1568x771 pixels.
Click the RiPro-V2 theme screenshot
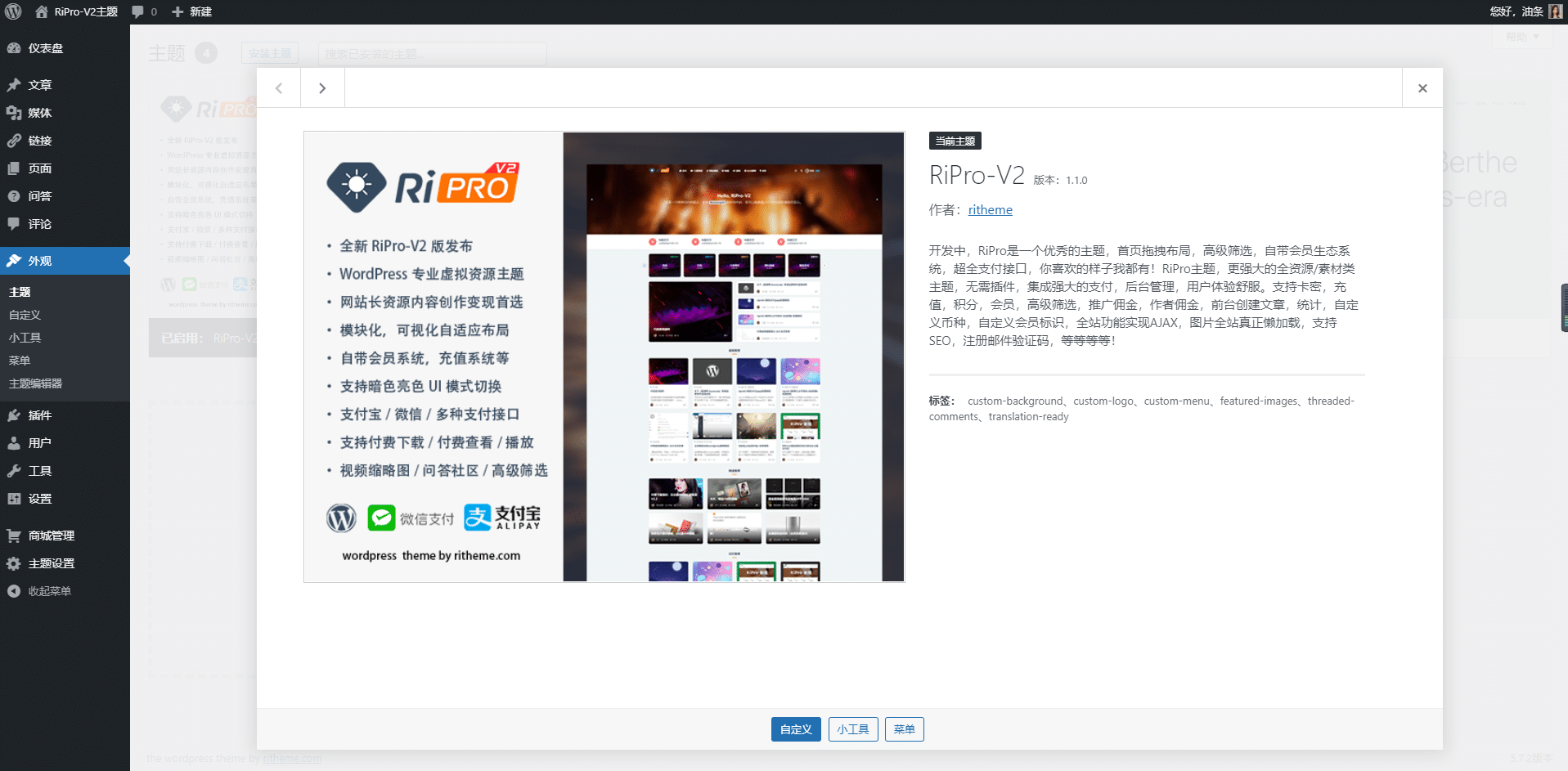pos(604,357)
